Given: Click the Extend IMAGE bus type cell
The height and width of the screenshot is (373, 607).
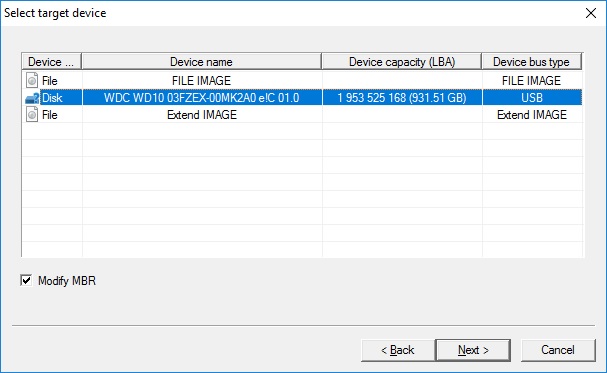Looking at the screenshot, I should [x=532, y=115].
